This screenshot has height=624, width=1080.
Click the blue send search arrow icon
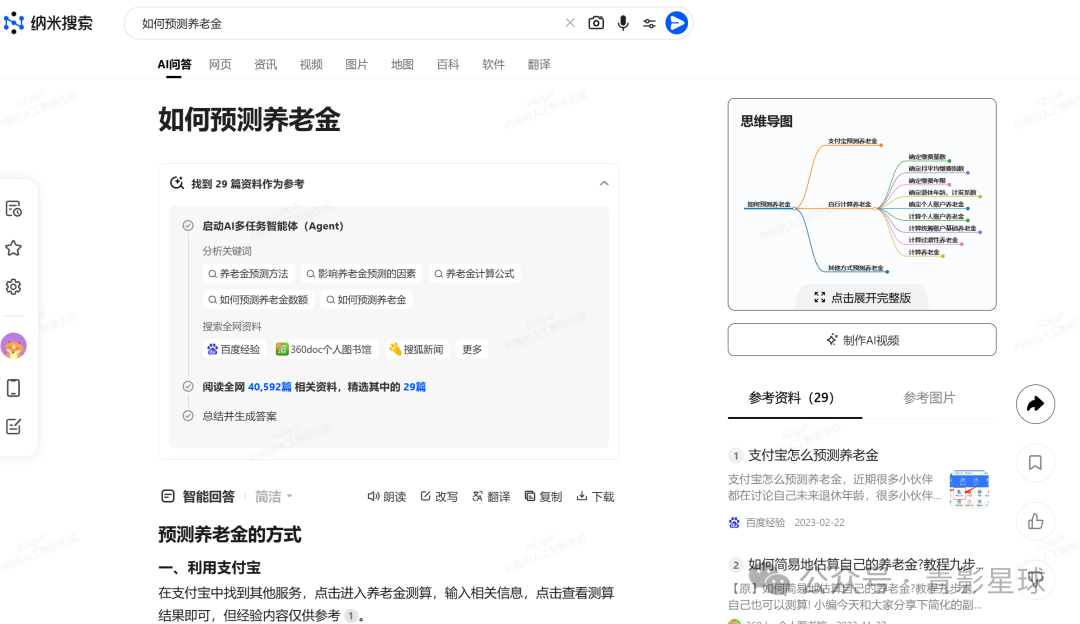coord(676,23)
